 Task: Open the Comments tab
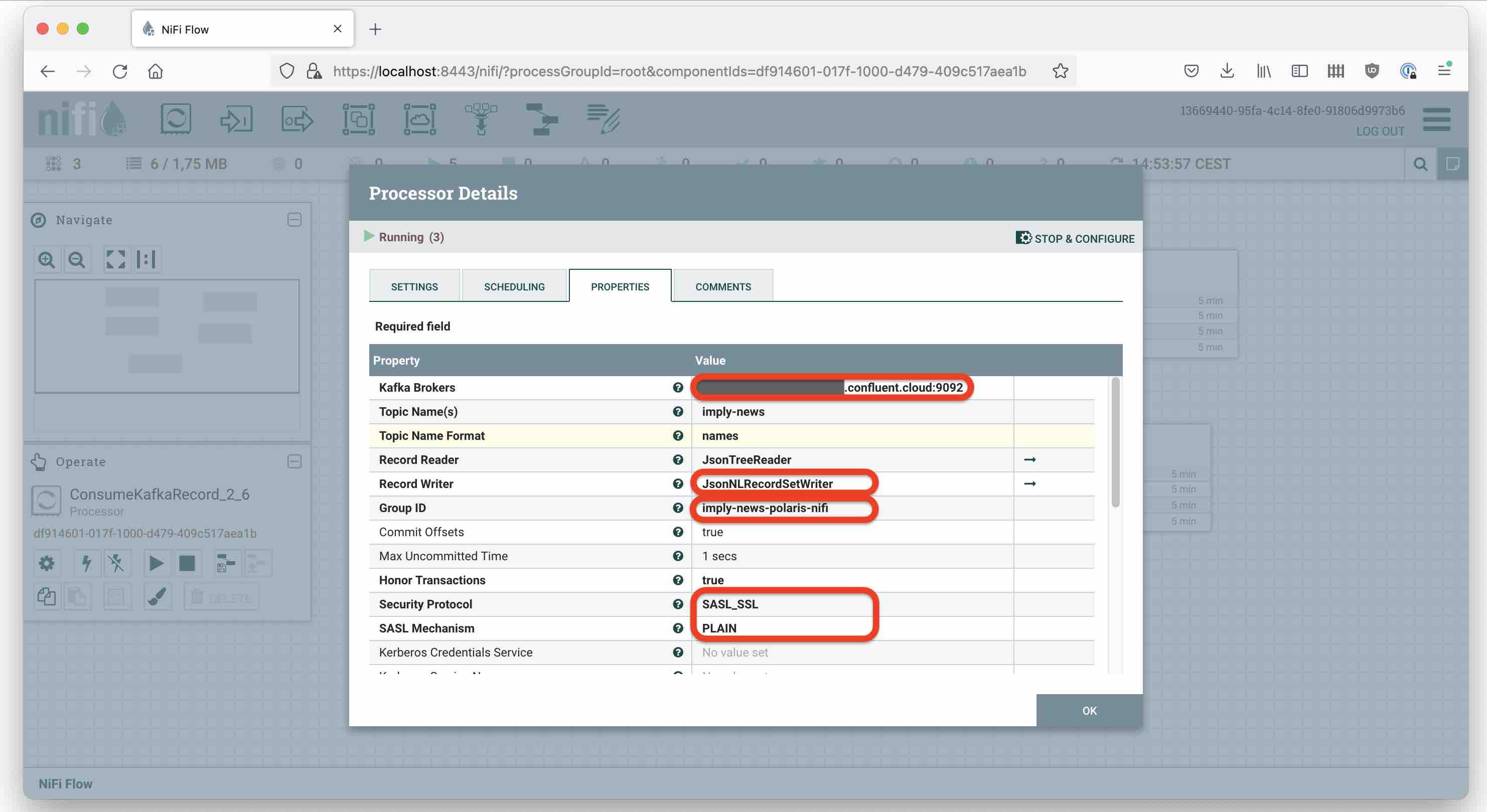[723, 287]
